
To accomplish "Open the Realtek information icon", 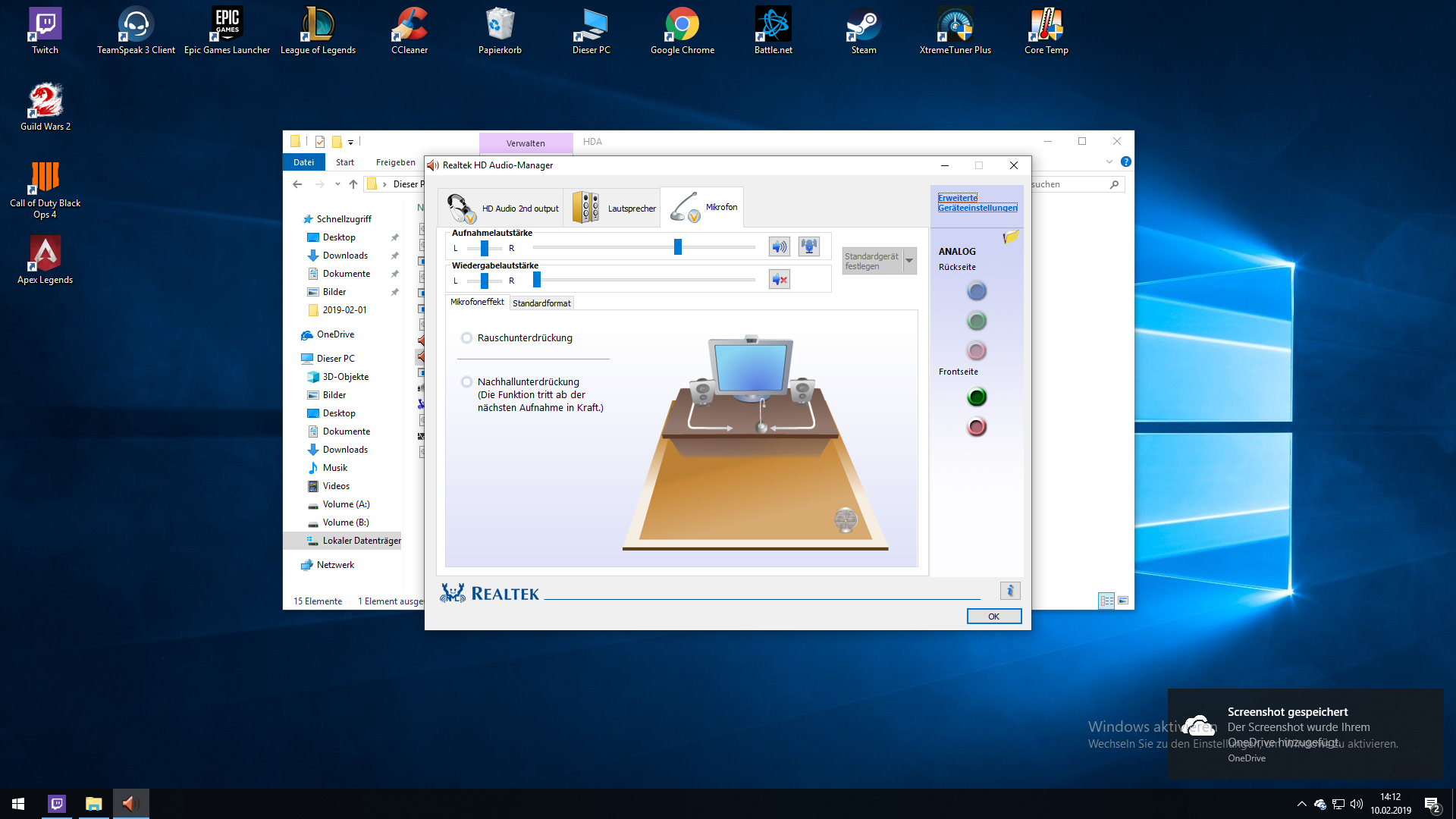I will (x=1009, y=591).
